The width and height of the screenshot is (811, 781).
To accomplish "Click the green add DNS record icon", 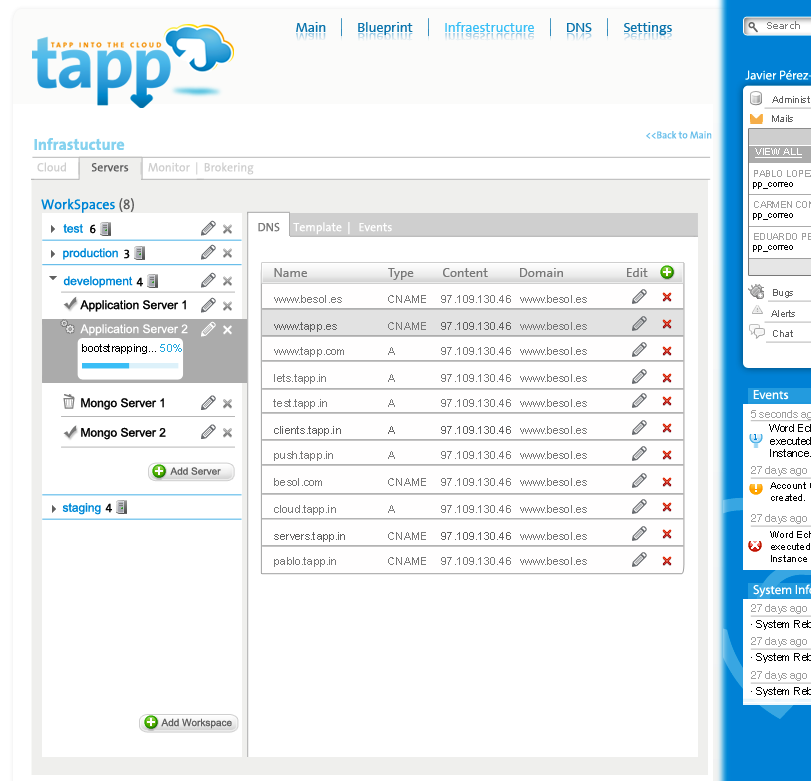I will [x=667, y=272].
